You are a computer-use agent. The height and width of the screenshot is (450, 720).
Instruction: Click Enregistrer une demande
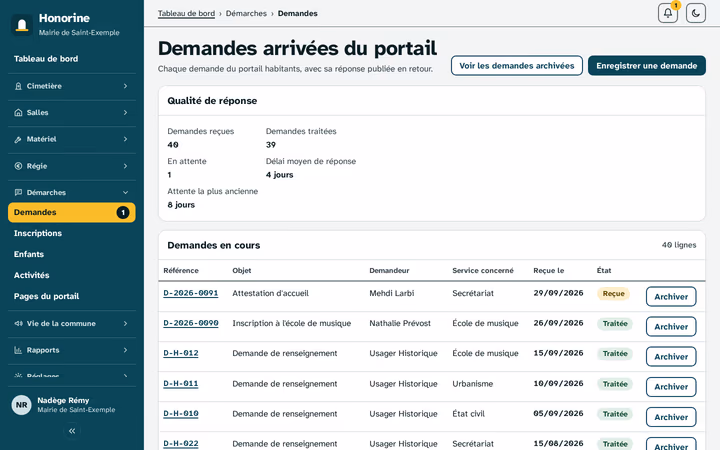point(647,66)
